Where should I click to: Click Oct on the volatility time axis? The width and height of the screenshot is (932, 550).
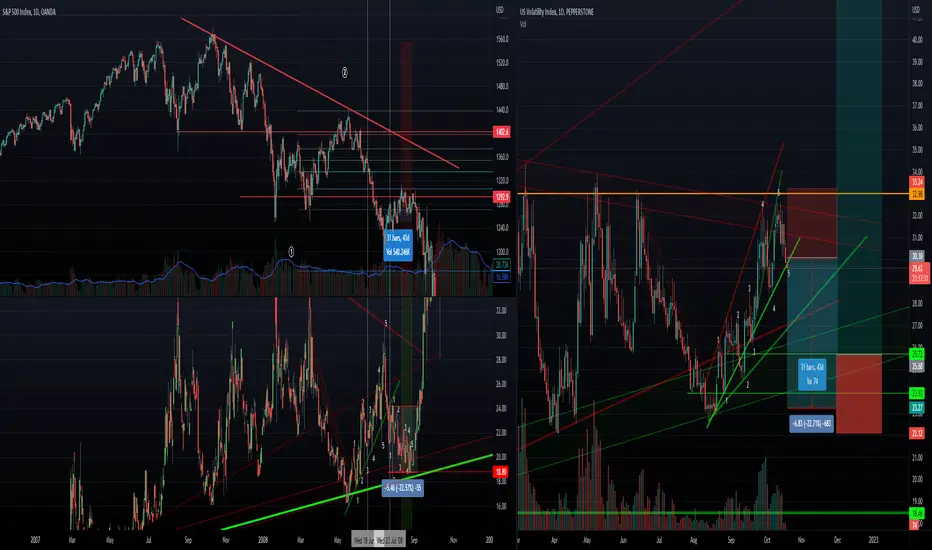coord(767,540)
